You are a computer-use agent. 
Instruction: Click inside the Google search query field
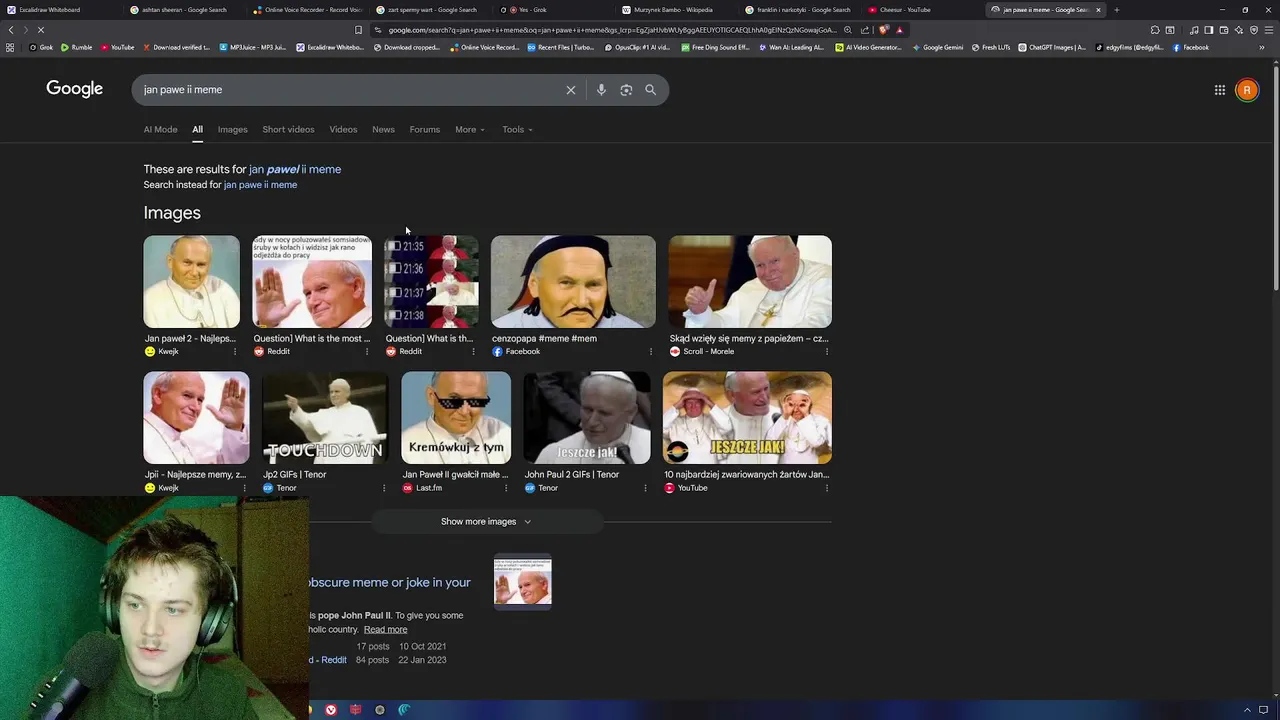[350, 90]
